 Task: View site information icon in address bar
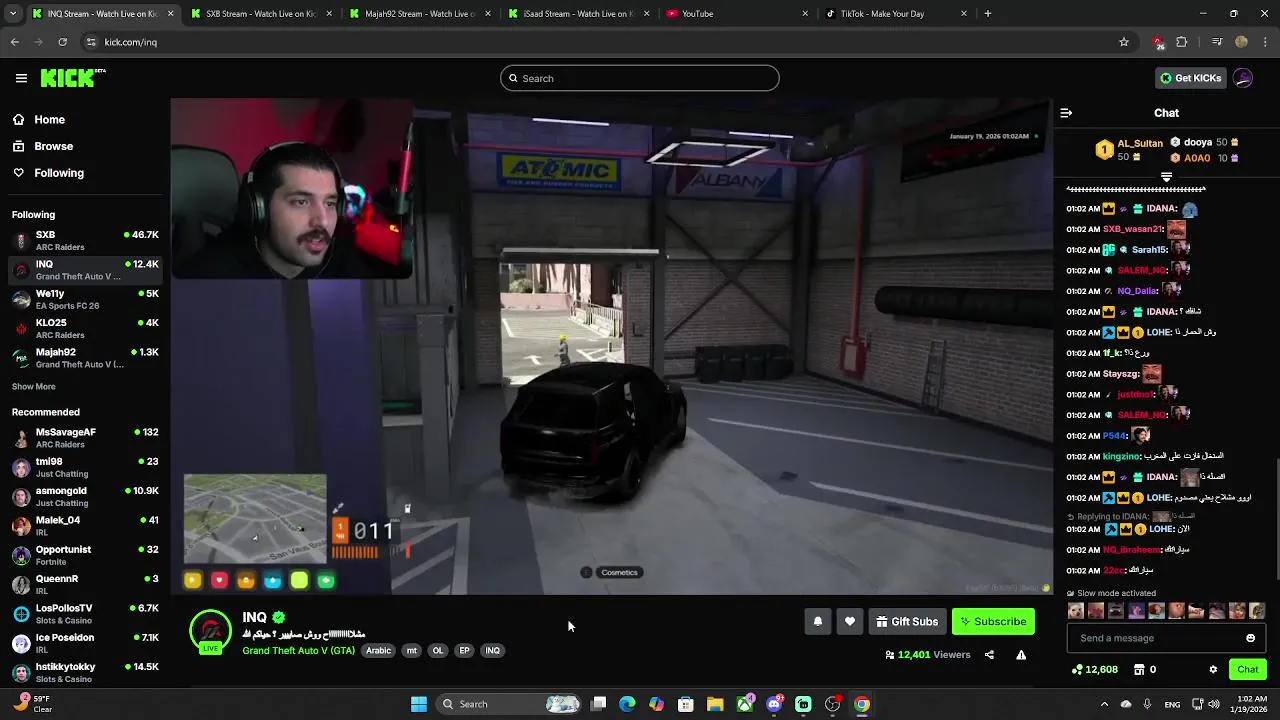tap(91, 42)
